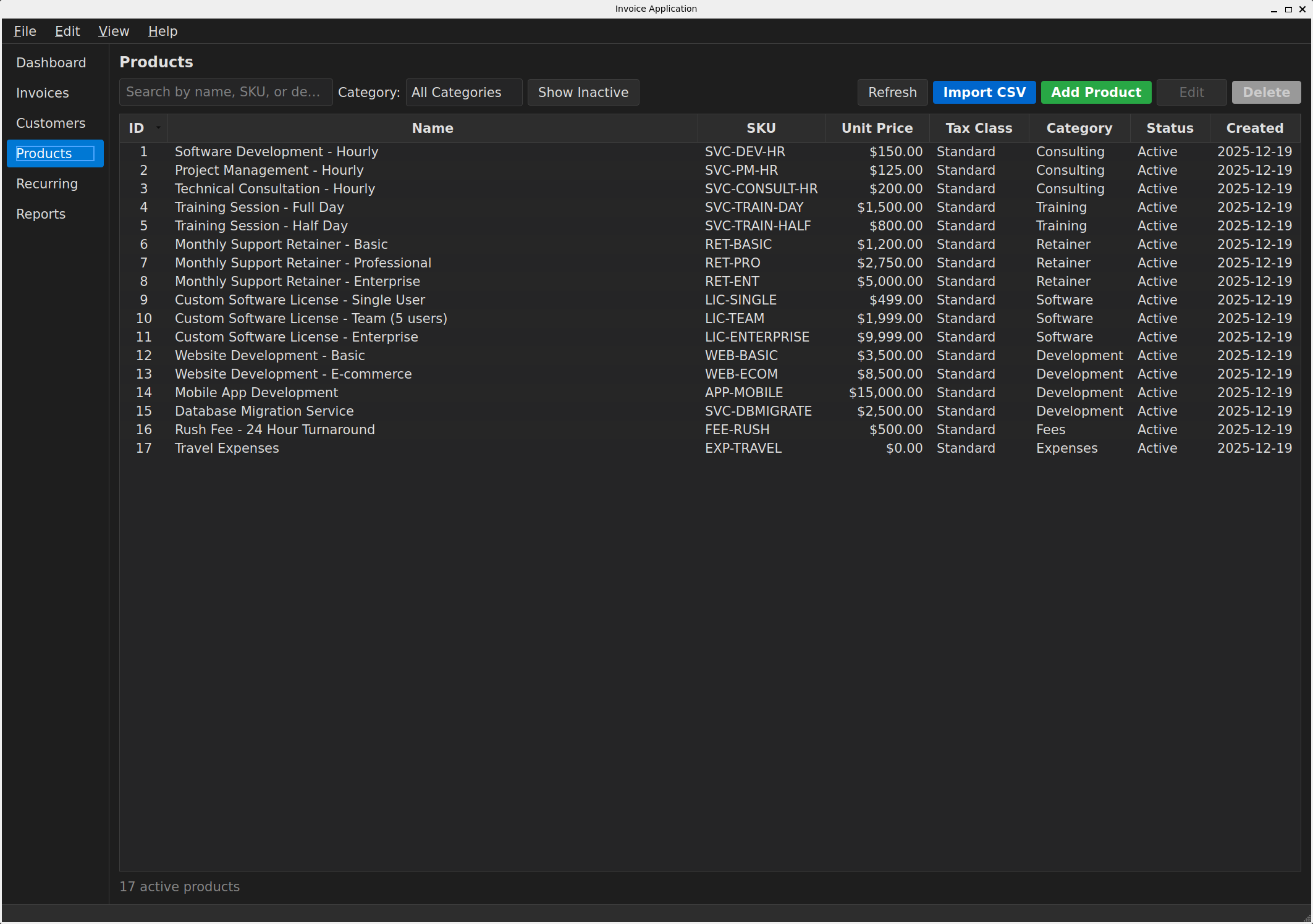Click the Import CSV button
Viewport: 1313px width, 924px height.
(x=984, y=92)
